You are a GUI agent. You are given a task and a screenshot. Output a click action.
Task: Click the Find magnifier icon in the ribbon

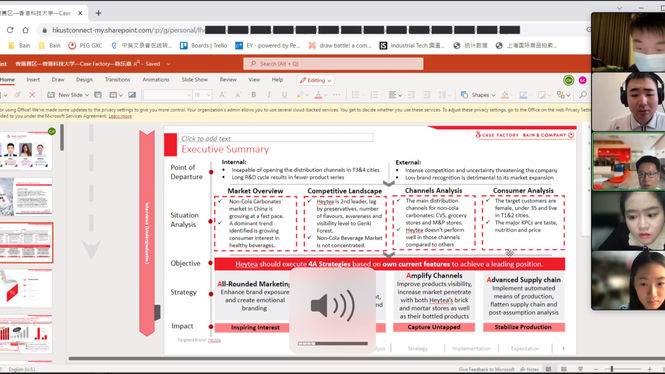pyautogui.click(x=583, y=95)
